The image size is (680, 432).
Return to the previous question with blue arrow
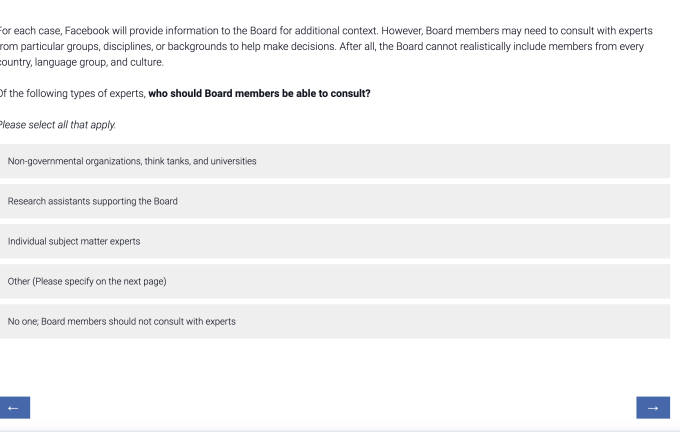click(13, 407)
